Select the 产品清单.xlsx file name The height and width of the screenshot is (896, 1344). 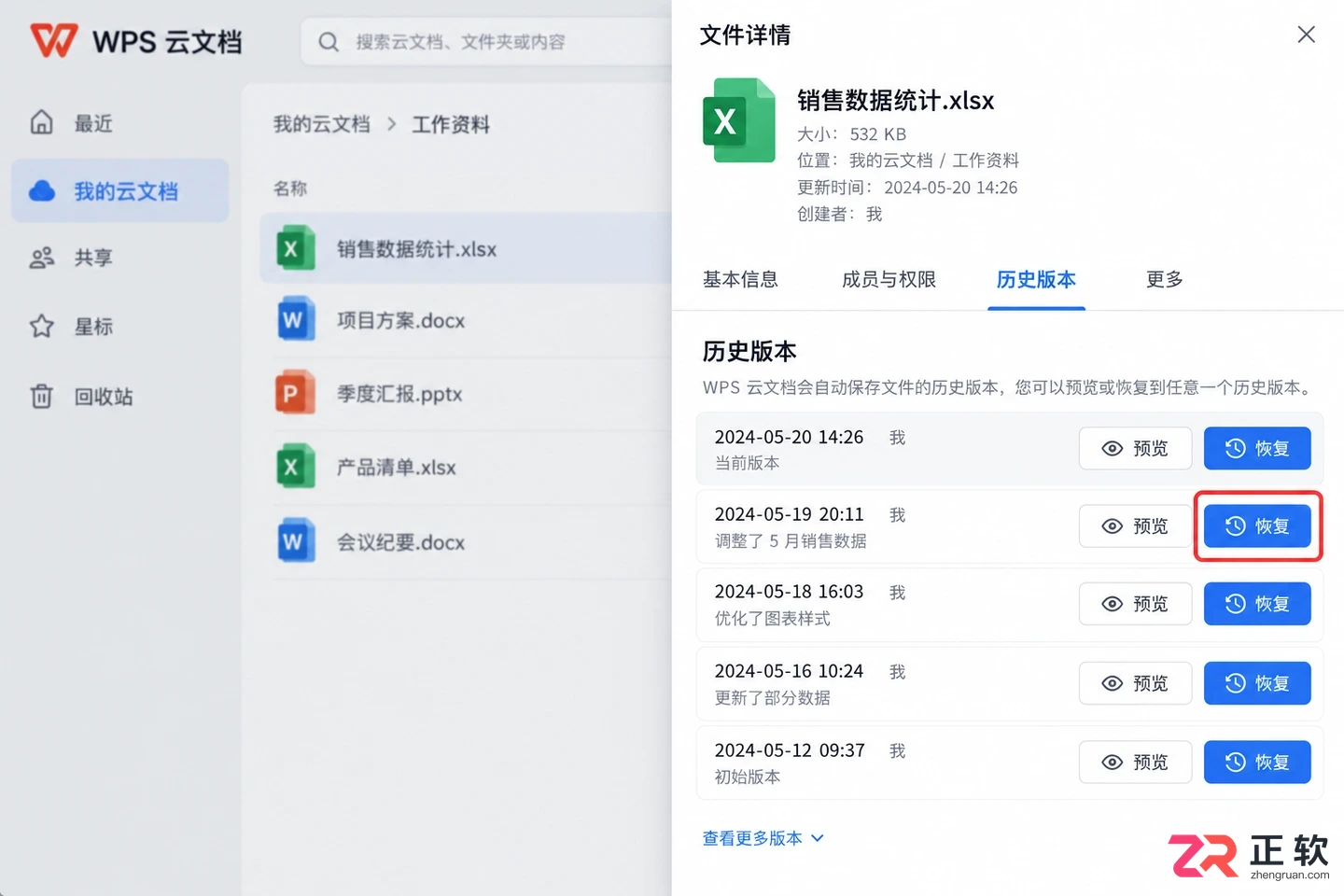coord(396,468)
